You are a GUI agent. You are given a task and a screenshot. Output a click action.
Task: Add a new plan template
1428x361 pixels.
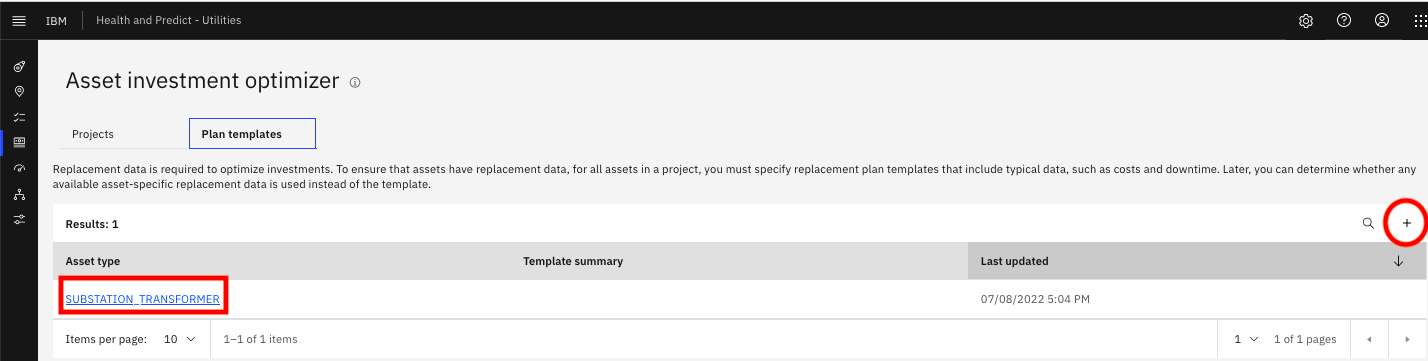[1407, 223]
